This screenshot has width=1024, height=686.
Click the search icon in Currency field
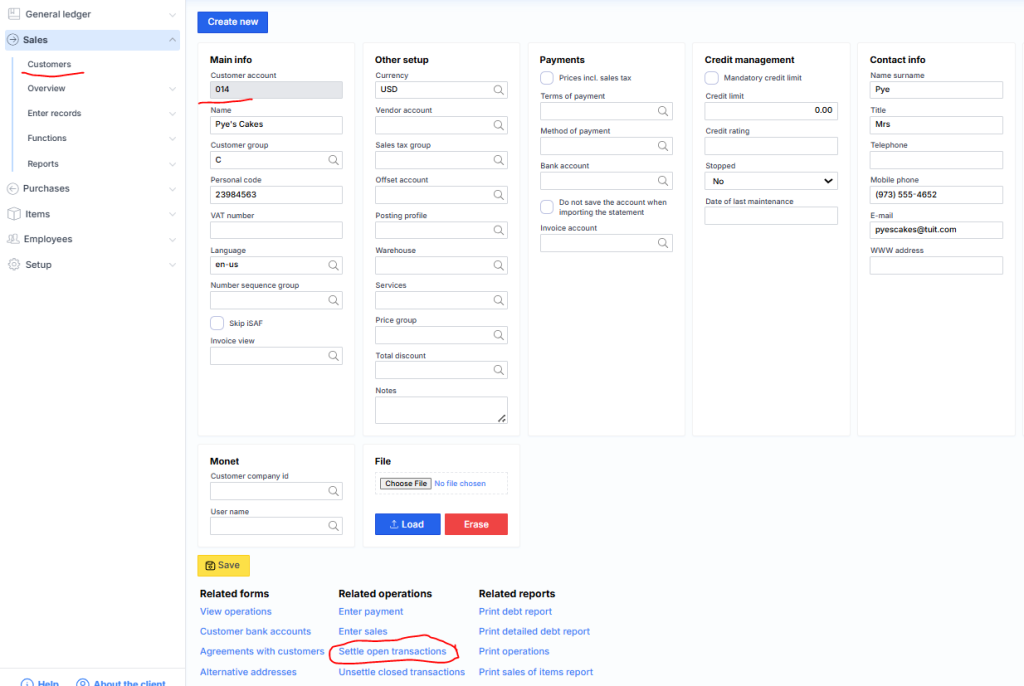point(498,90)
